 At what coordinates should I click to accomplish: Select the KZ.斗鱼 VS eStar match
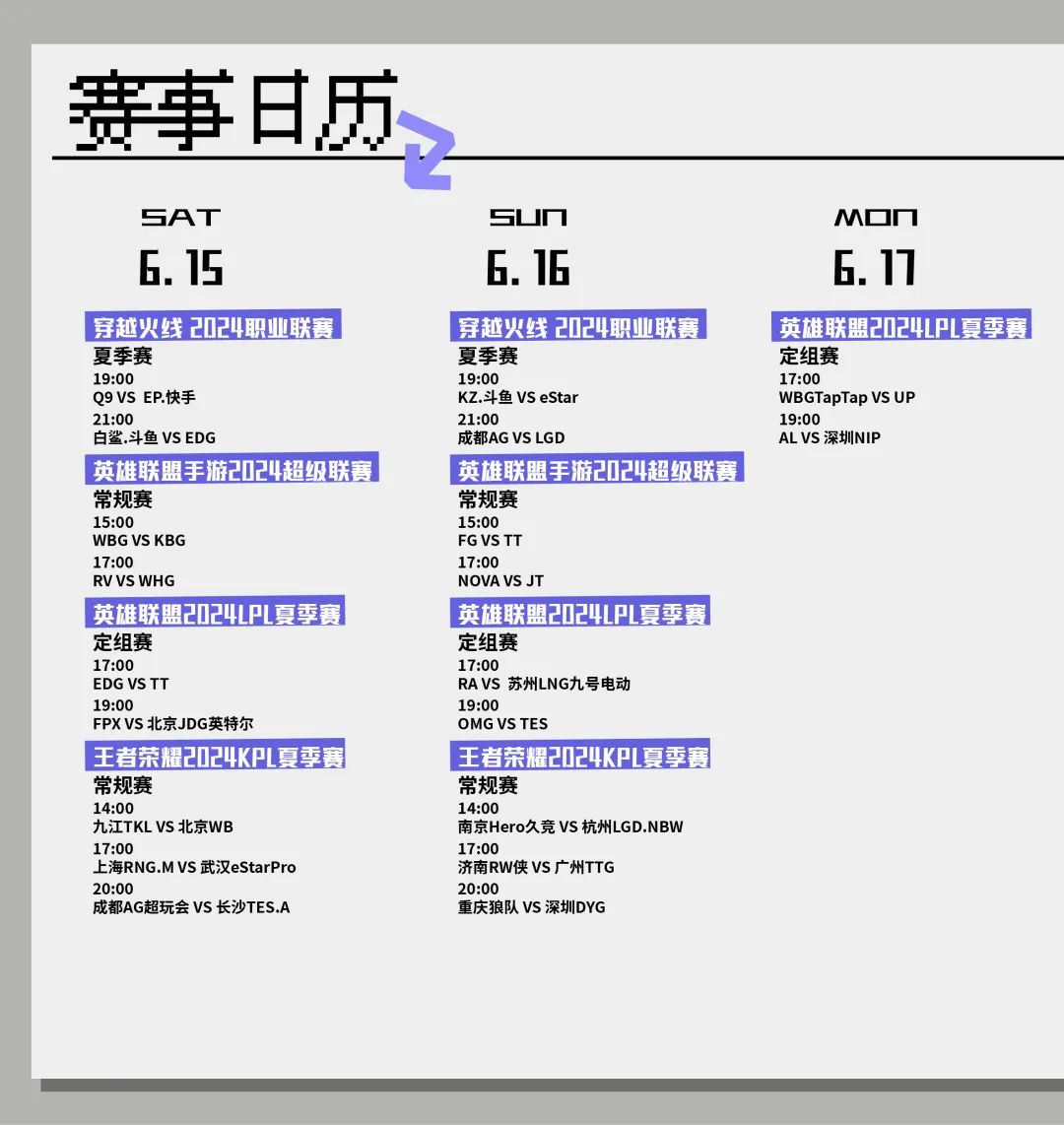[x=518, y=397]
